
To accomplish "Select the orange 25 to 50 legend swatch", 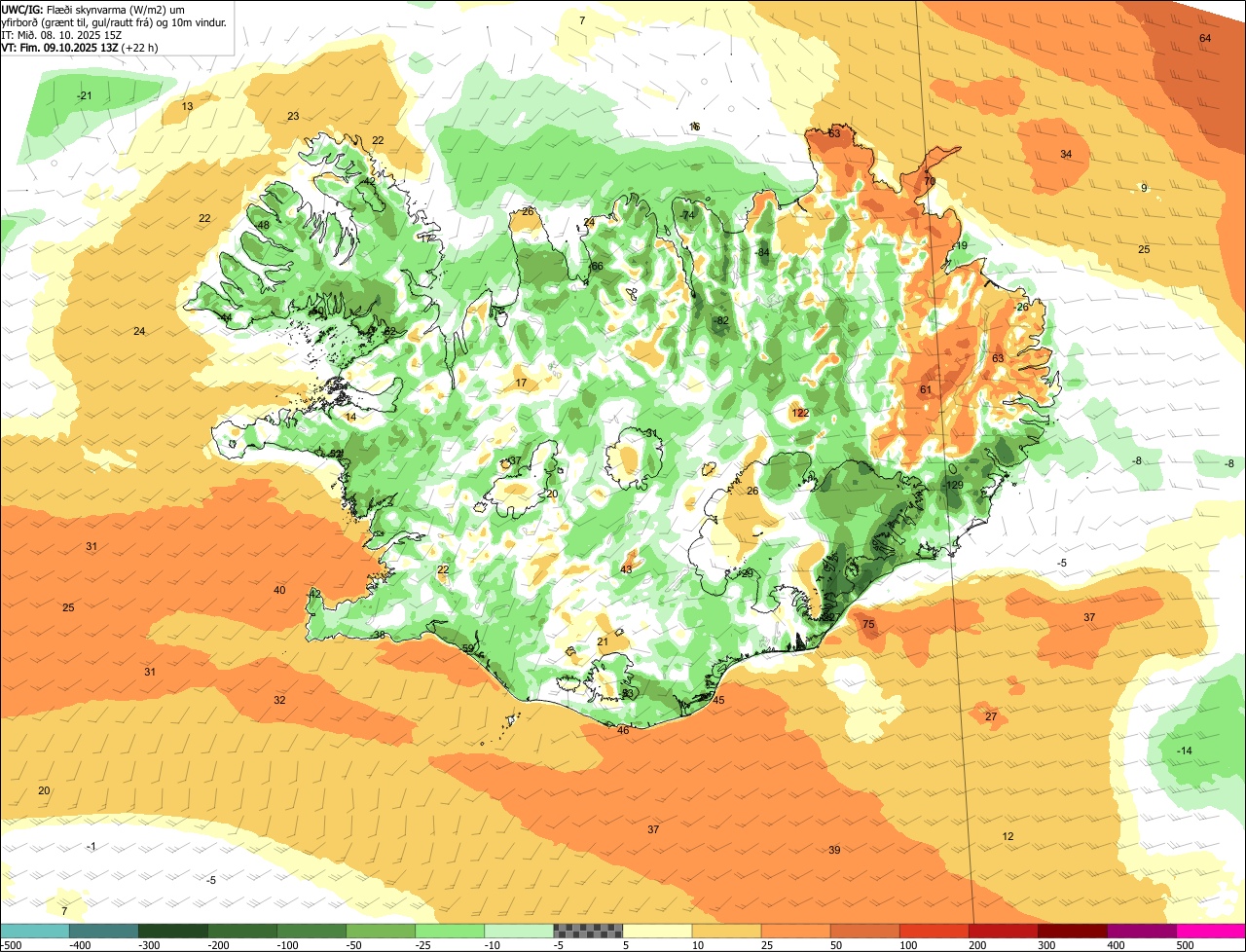I will (795, 931).
